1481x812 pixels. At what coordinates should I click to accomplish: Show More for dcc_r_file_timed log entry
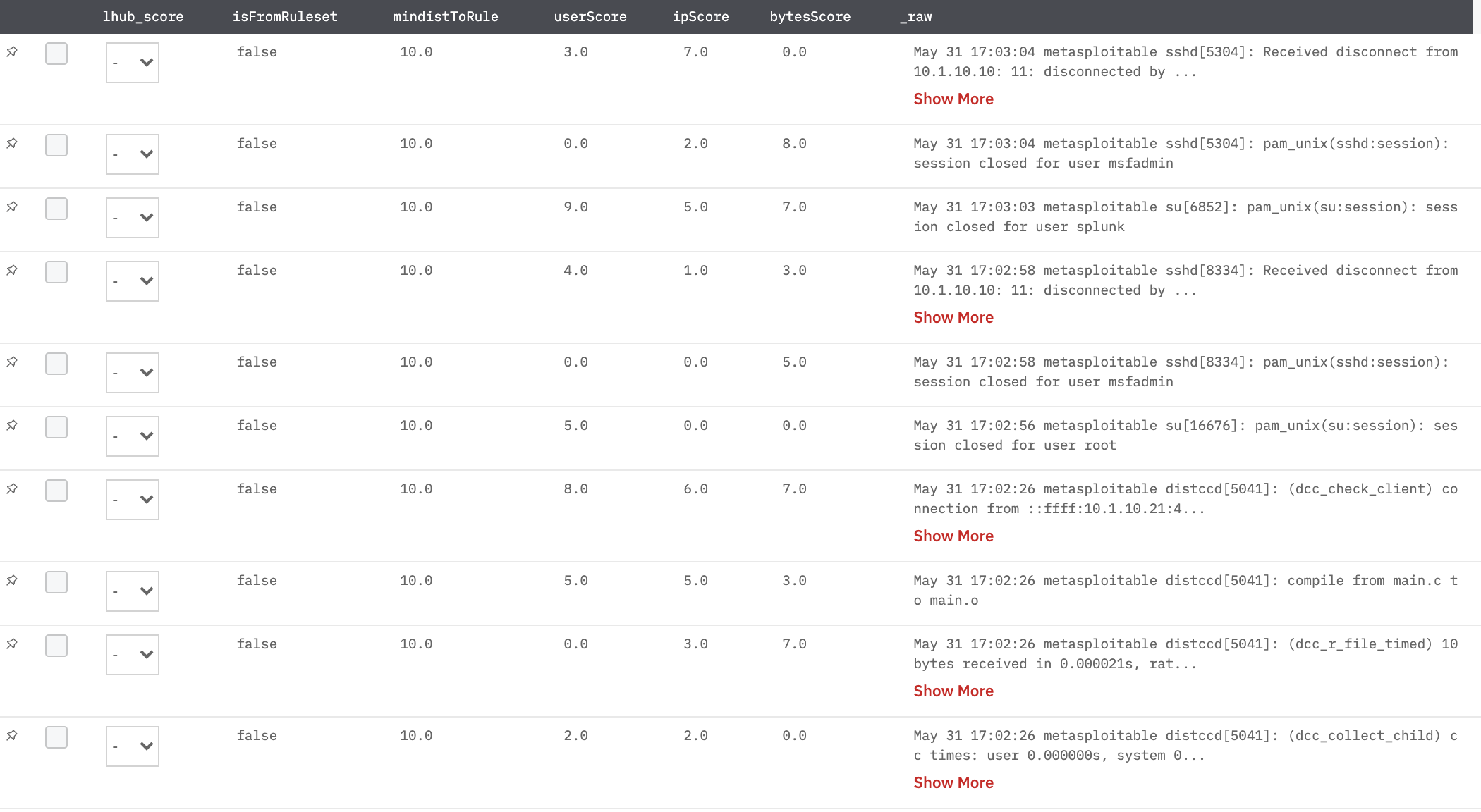(953, 691)
